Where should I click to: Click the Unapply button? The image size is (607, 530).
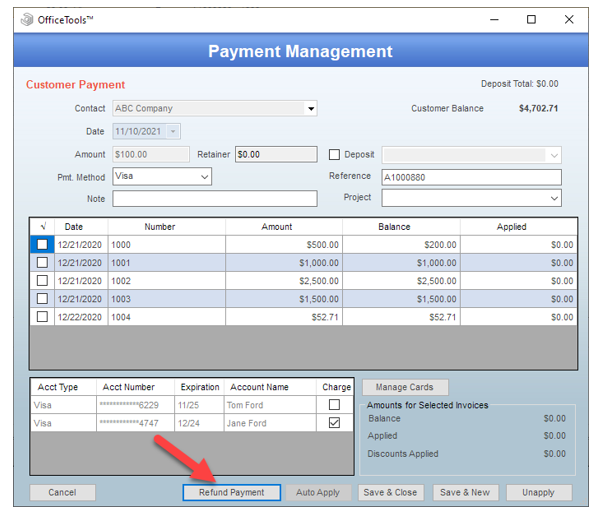coord(538,492)
